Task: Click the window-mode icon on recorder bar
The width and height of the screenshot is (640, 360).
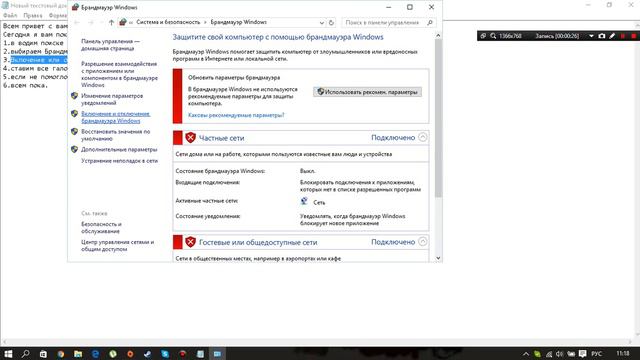Action: tap(483, 36)
